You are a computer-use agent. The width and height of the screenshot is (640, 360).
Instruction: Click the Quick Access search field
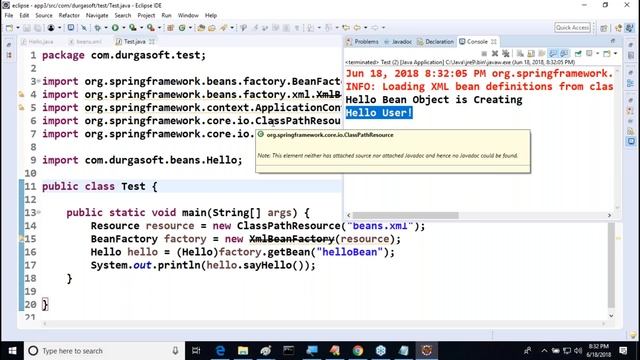(572, 27)
